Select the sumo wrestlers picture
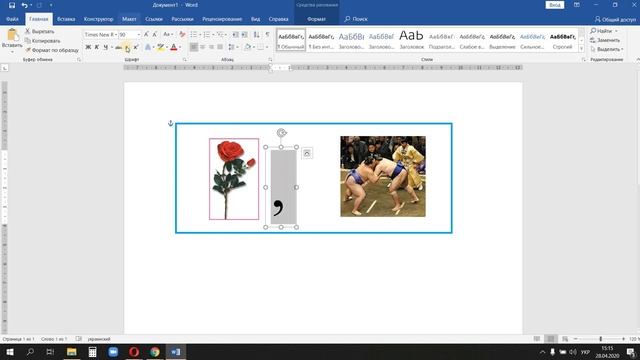The height and width of the screenshot is (360, 640). [x=383, y=176]
